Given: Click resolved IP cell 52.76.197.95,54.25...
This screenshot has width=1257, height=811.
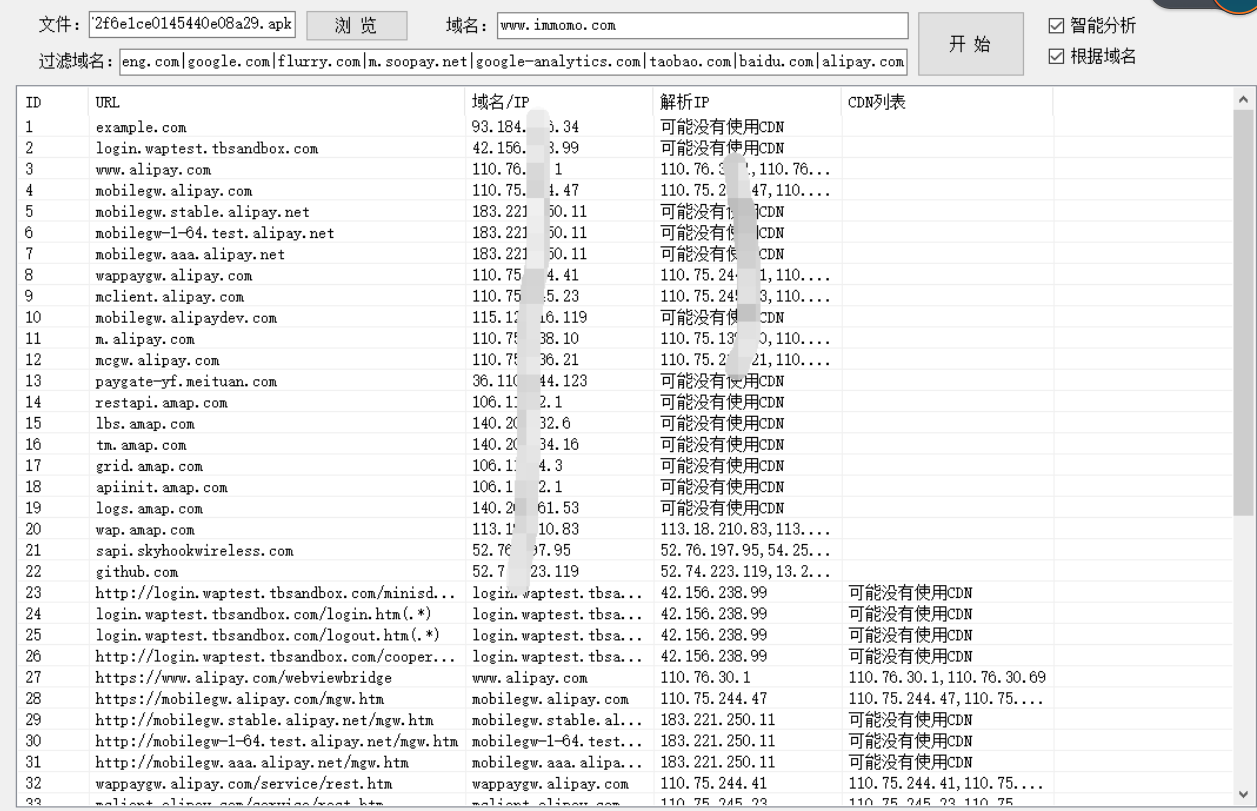Looking at the screenshot, I should pos(745,551).
